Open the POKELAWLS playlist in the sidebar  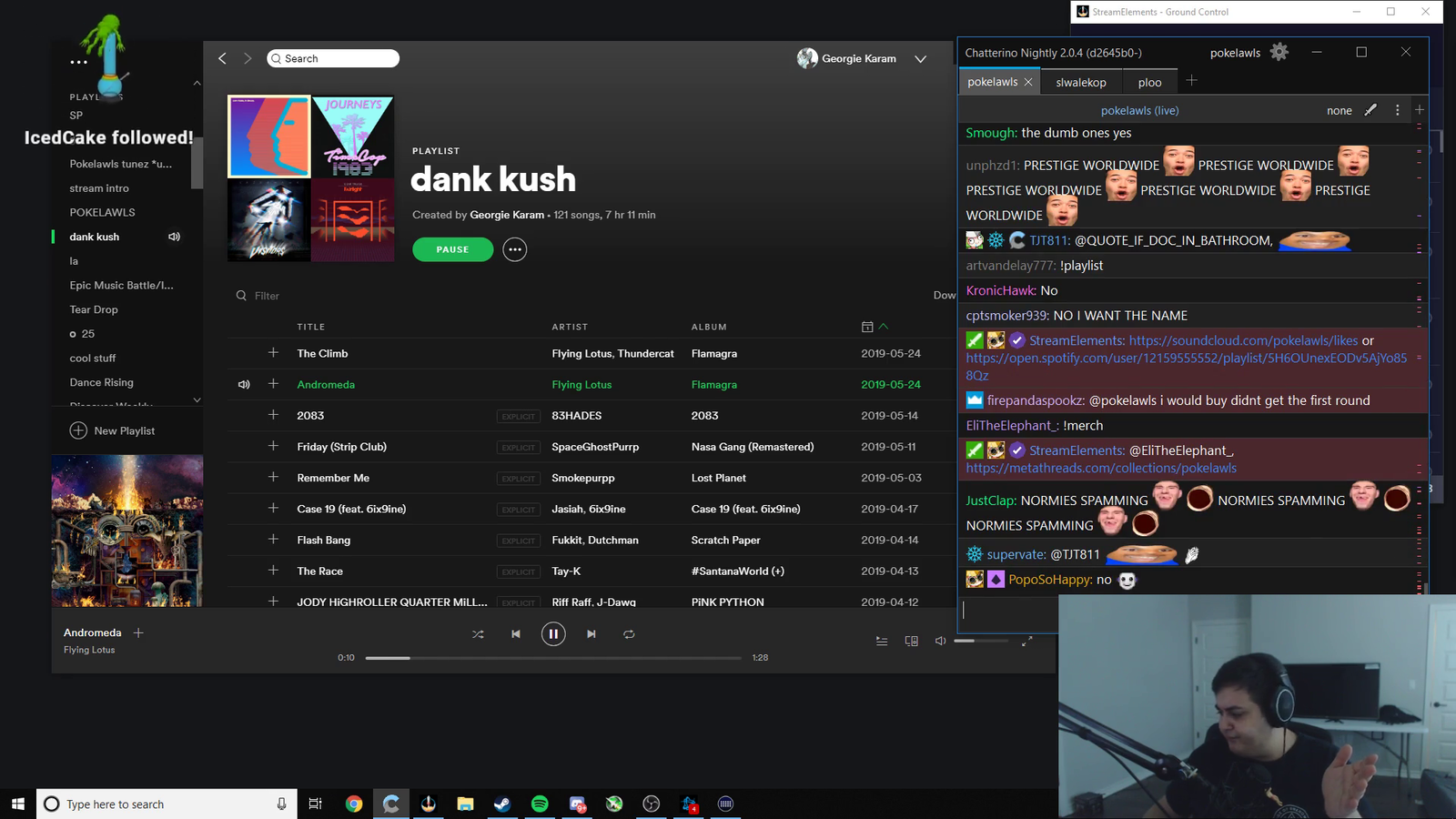[102, 212]
